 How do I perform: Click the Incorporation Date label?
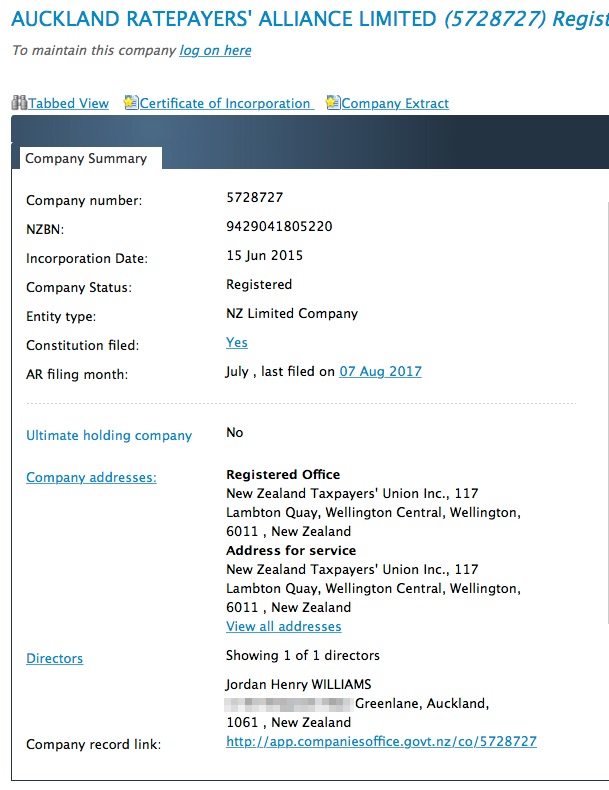[87, 258]
